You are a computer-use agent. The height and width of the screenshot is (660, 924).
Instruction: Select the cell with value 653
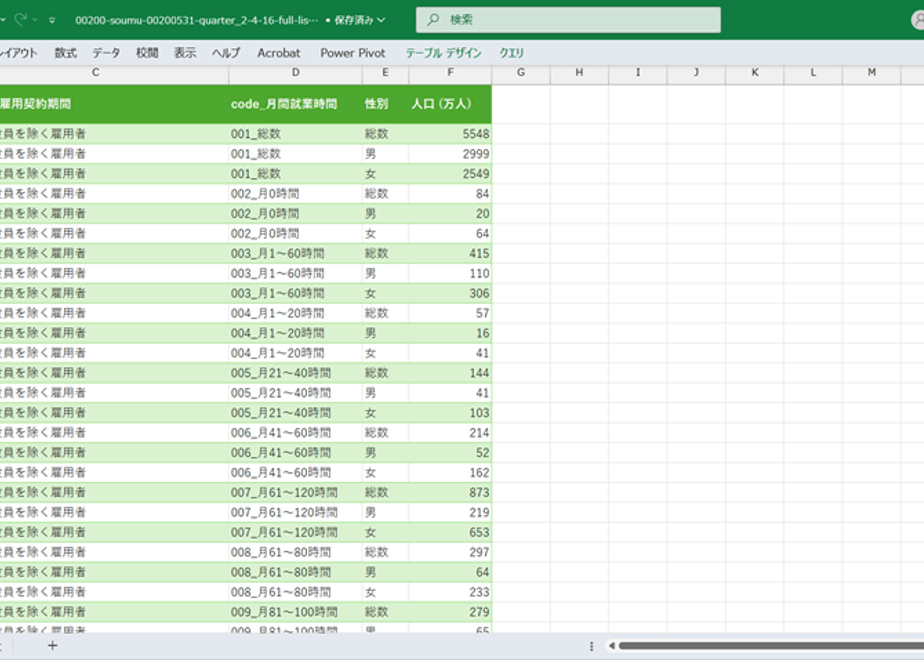coord(450,532)
